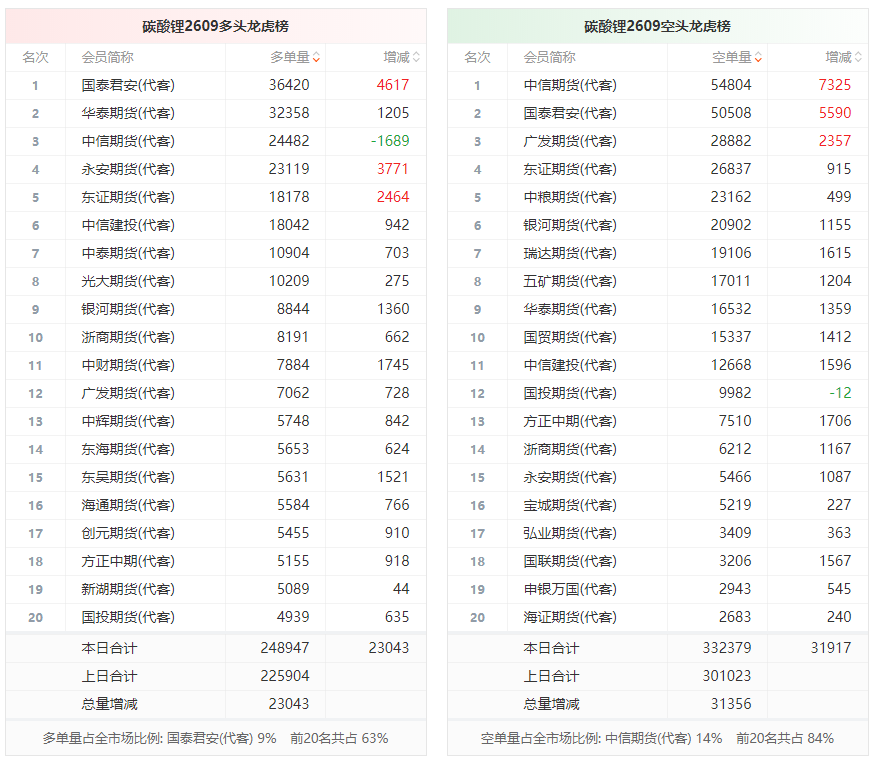Screen dimensions: 876x762
Task: Select 银河期货(代客) in long table row 9
Action: coord(128,309)
